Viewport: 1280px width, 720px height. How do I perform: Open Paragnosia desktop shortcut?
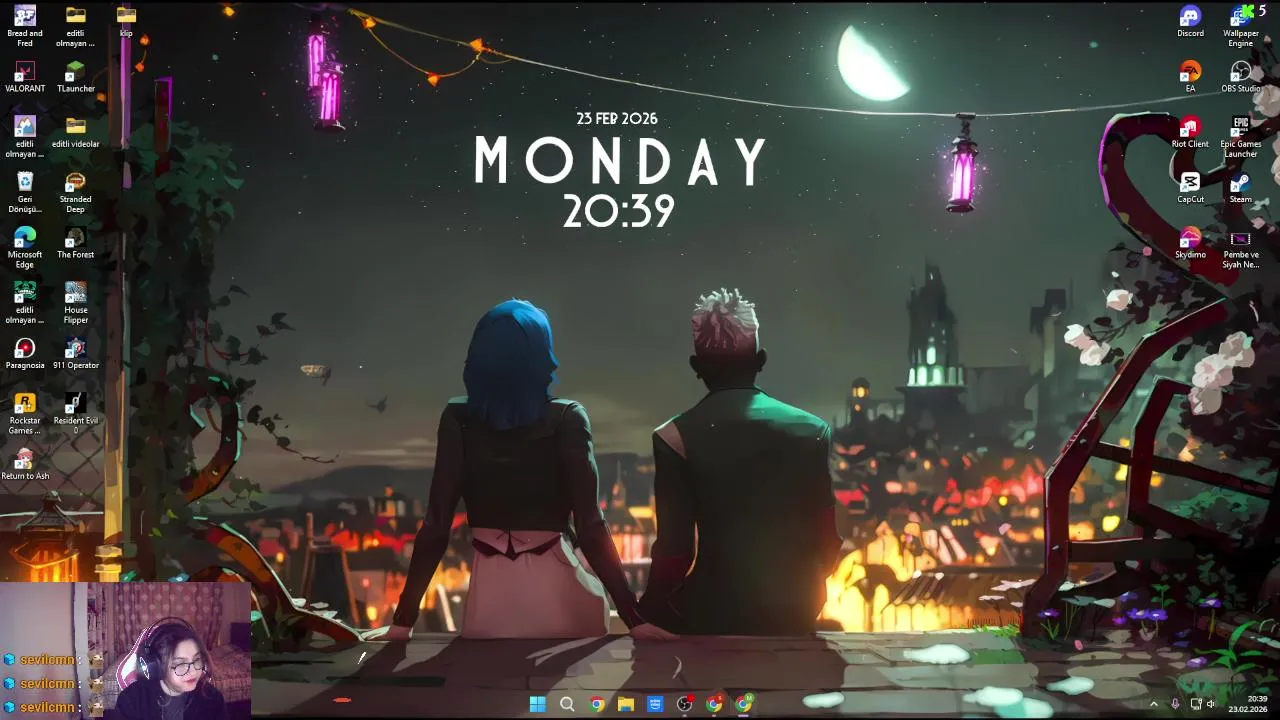[25, 354]
